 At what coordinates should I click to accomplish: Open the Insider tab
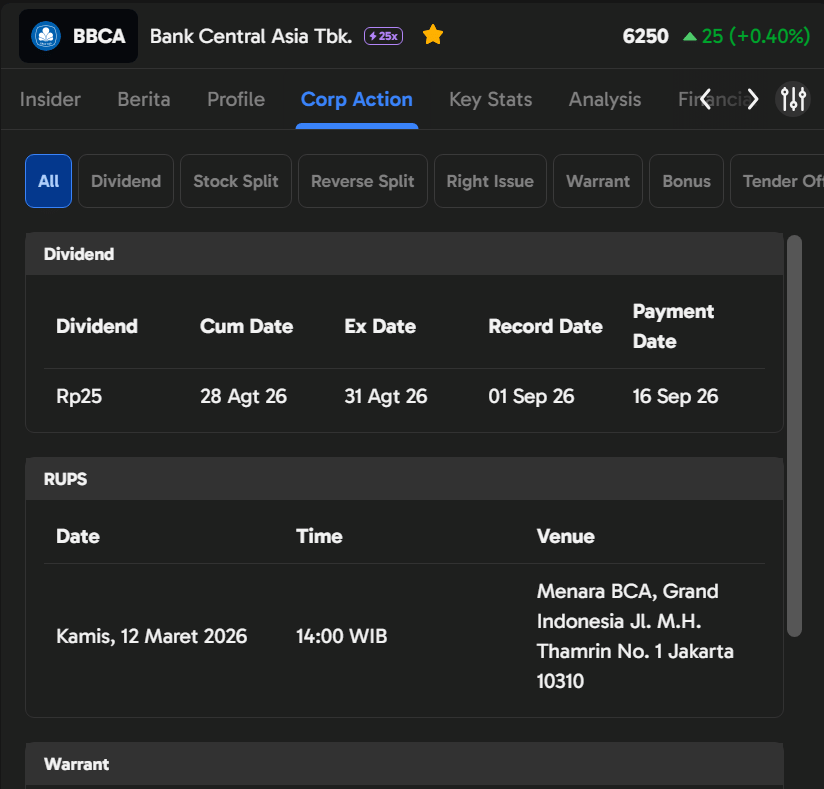click(50, 99)
